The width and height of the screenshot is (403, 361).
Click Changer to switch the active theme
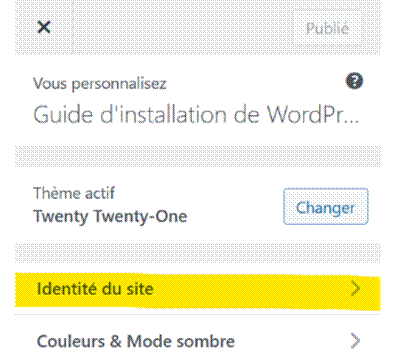pyautogui.click(x=326, y=206)
